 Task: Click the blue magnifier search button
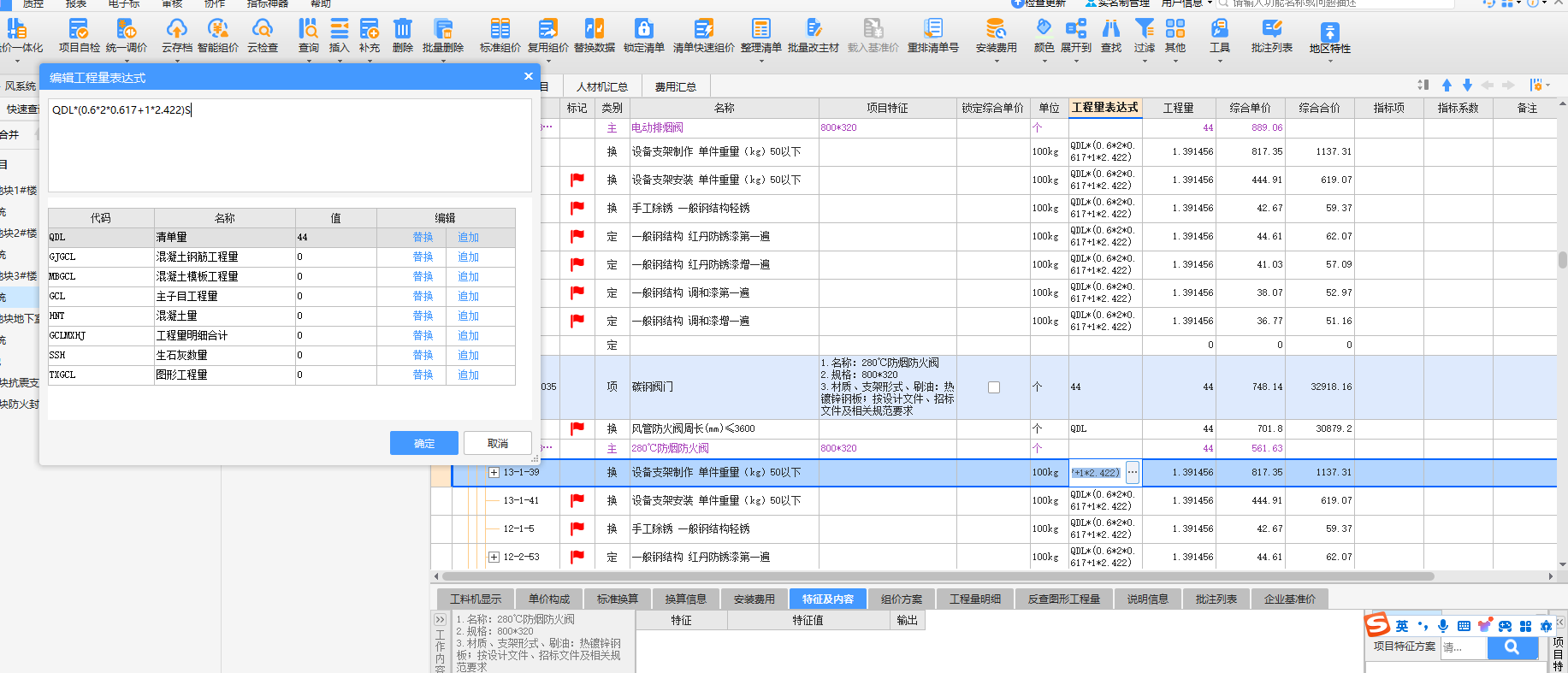(1512, 647)
